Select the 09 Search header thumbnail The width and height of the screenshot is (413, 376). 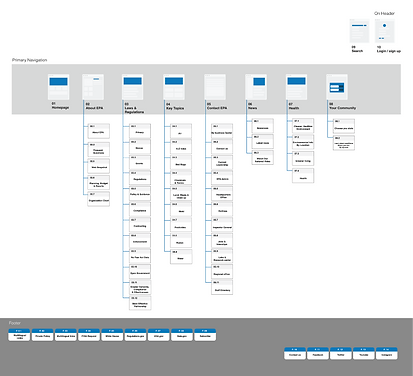(359, 31)
